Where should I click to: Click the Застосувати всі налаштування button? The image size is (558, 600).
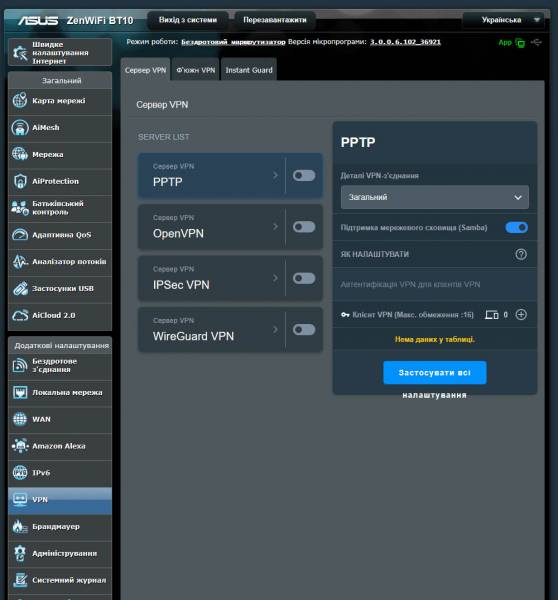click(435, 373)
